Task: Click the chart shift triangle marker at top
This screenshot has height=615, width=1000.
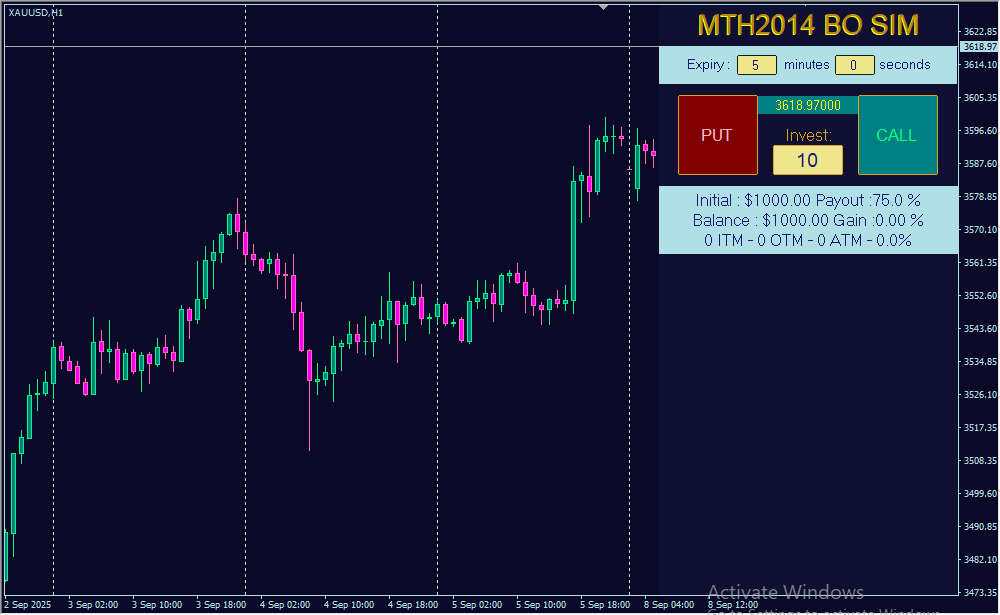Action: [x=603, y=6]
